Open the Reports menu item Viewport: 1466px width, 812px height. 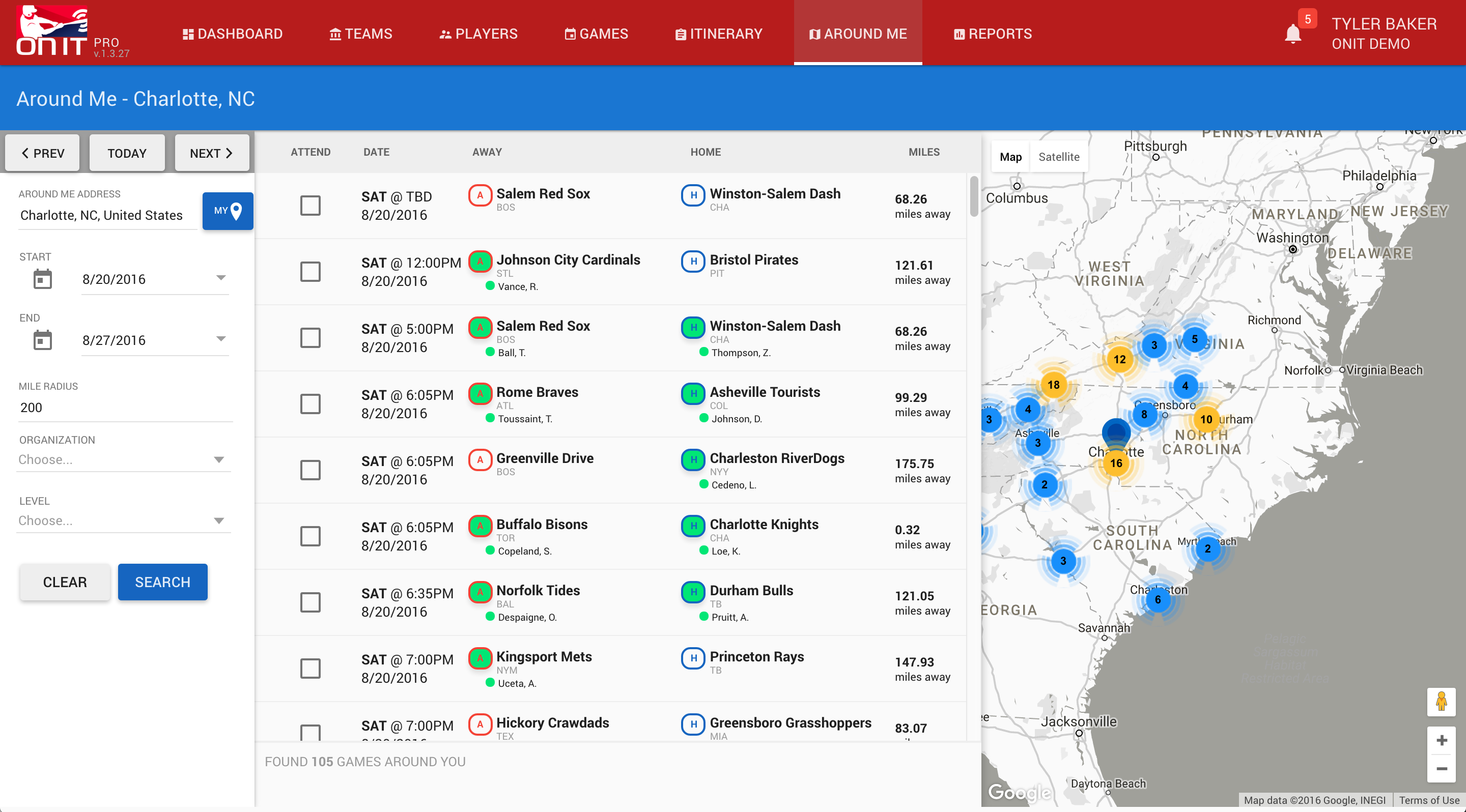point(993,34)
